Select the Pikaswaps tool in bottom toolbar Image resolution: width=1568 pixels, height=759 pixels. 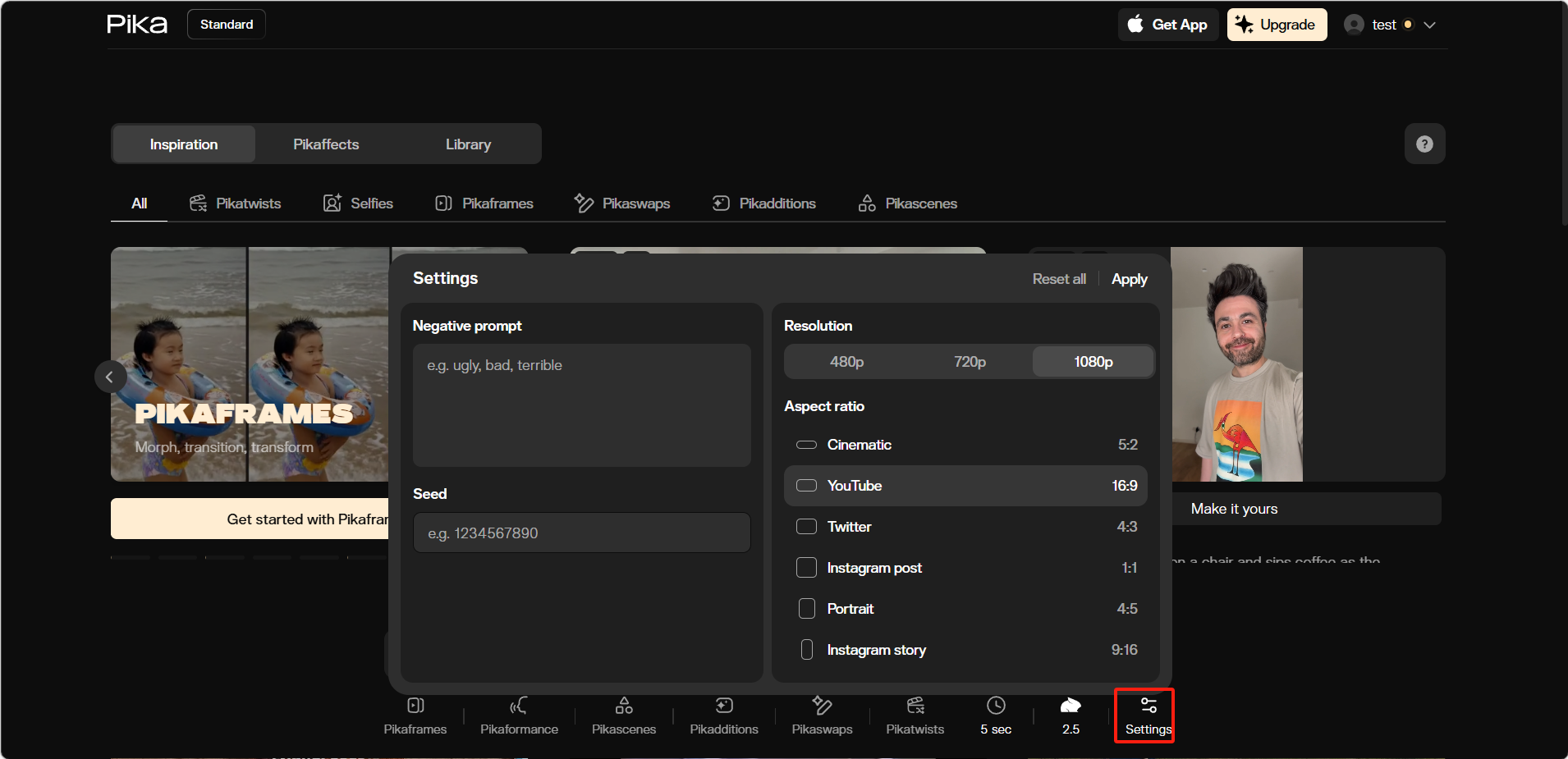pyautogui.click(x=822, y=716)
